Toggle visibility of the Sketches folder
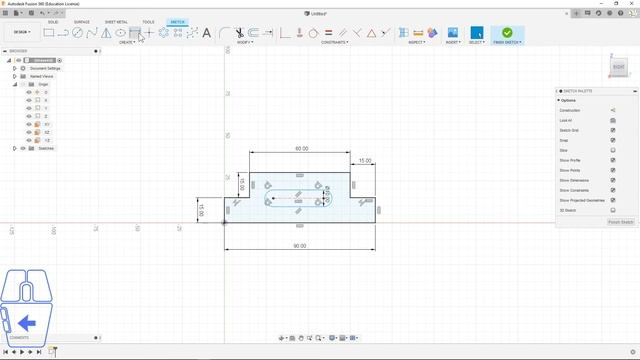Viewport: 640px width, 360px height. coord(23,149)
